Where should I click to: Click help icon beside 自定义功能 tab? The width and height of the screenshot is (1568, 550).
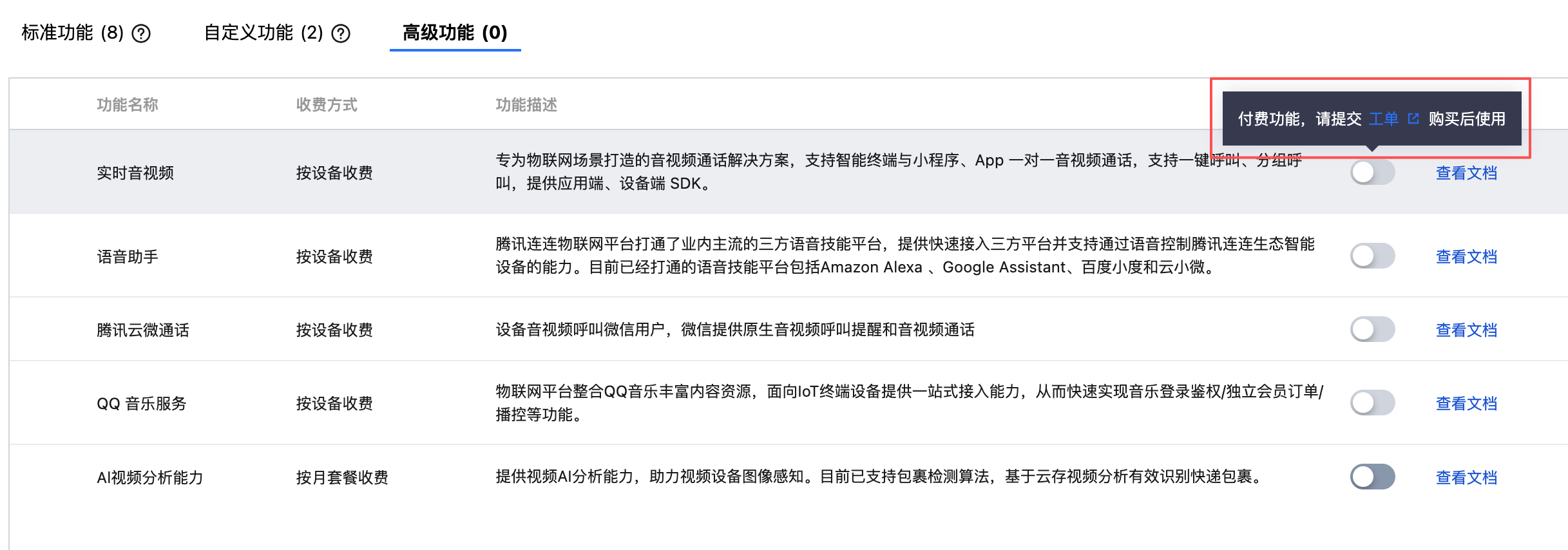341,33
